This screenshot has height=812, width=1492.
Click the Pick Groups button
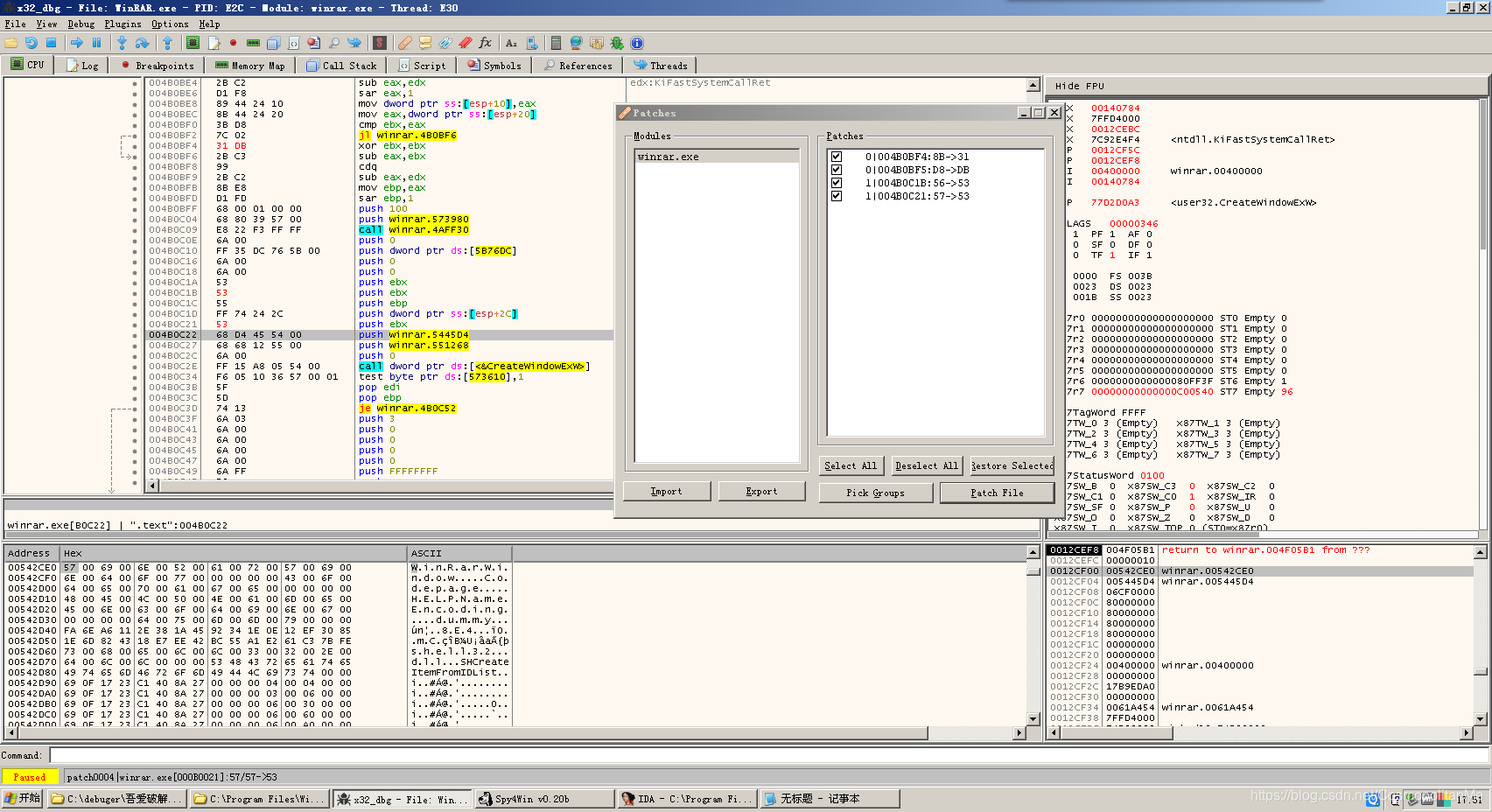[x=875, y=493]
